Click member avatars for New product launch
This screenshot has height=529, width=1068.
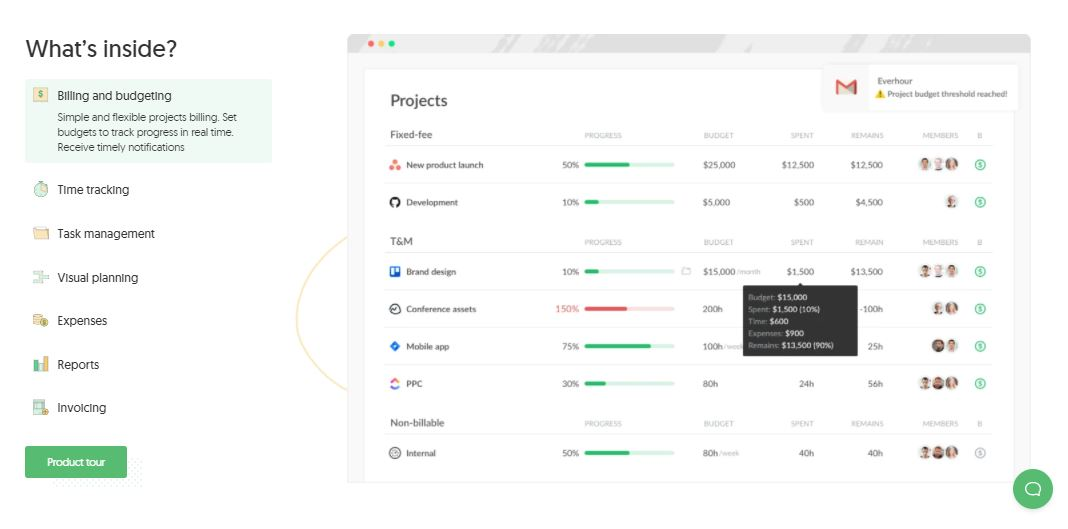point(938,165)
